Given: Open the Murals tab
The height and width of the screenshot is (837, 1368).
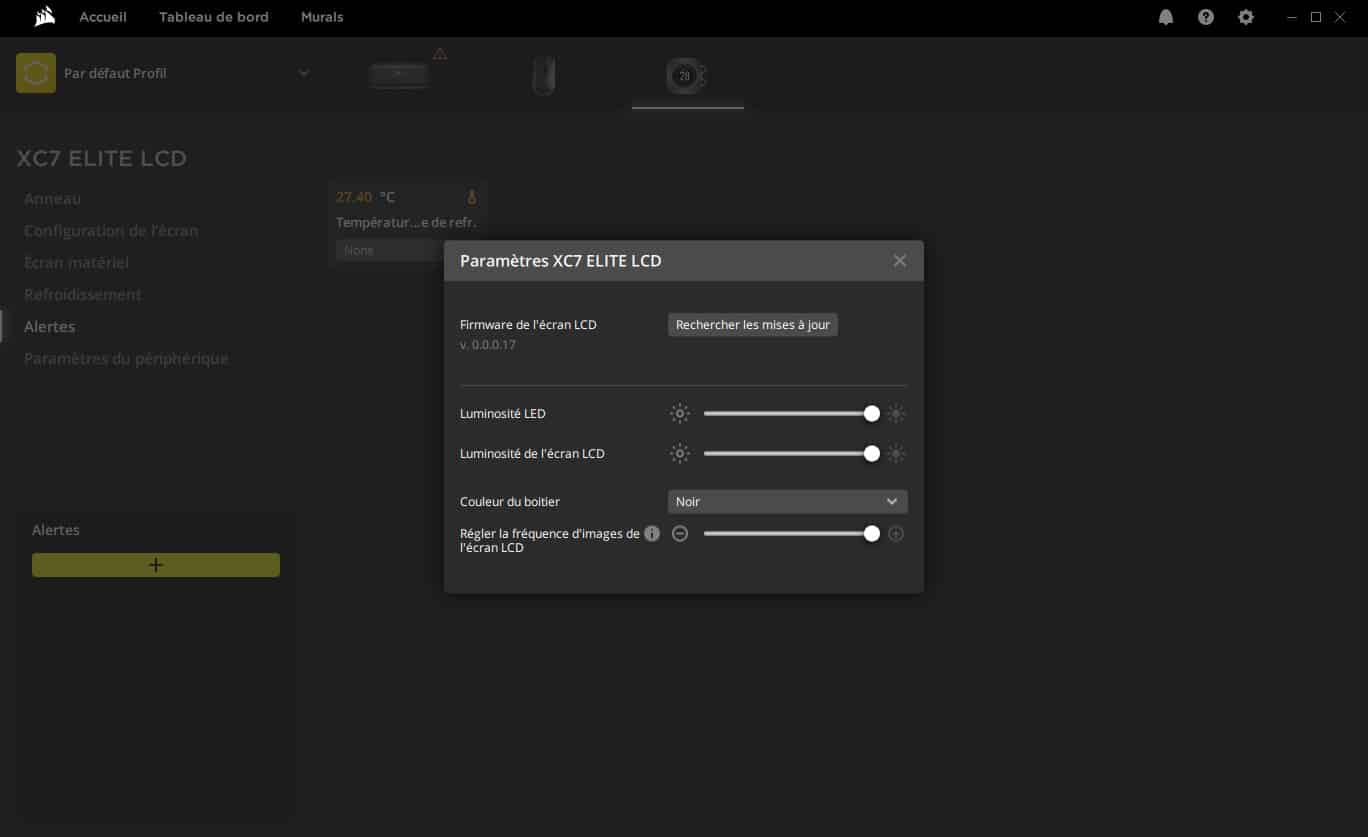Looking at the screenshot, I should point(322,17).
